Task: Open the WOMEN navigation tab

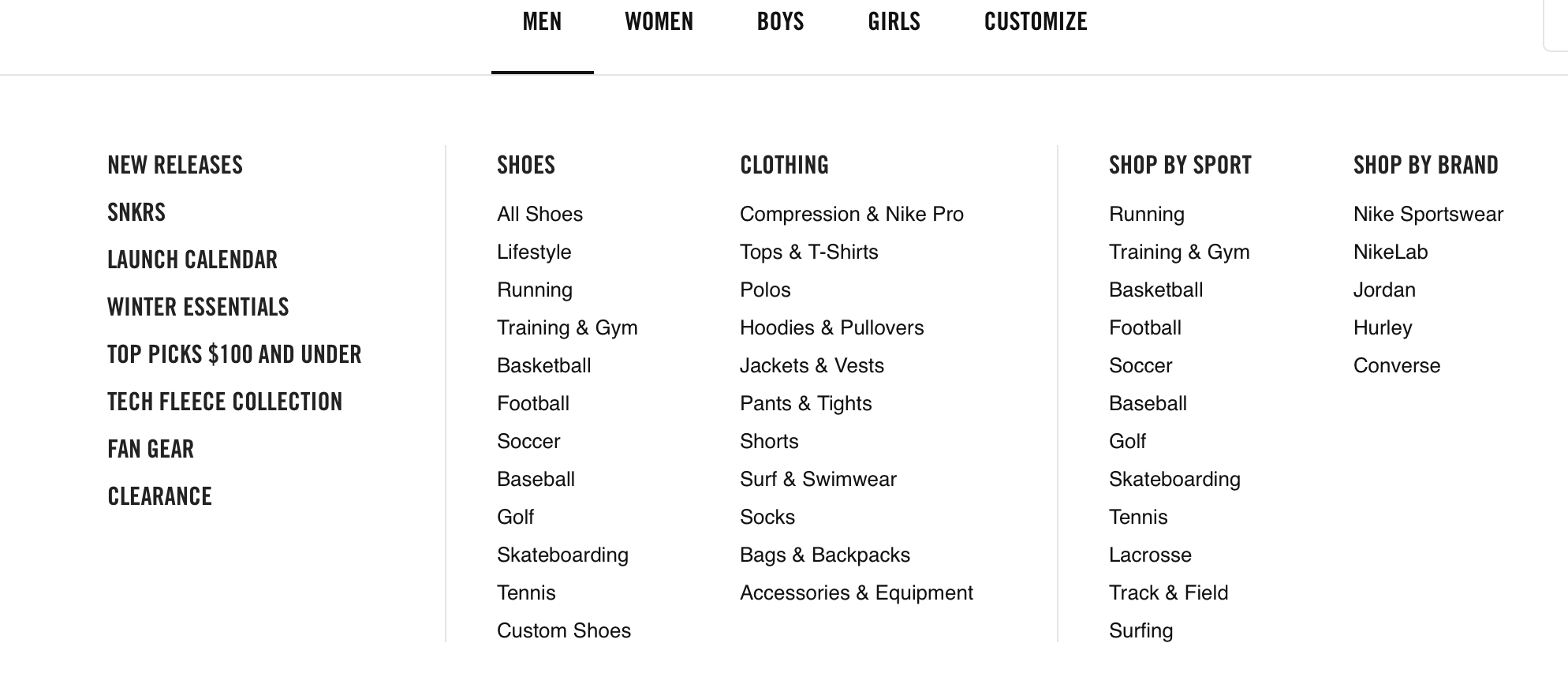Action: coord(659,22)
